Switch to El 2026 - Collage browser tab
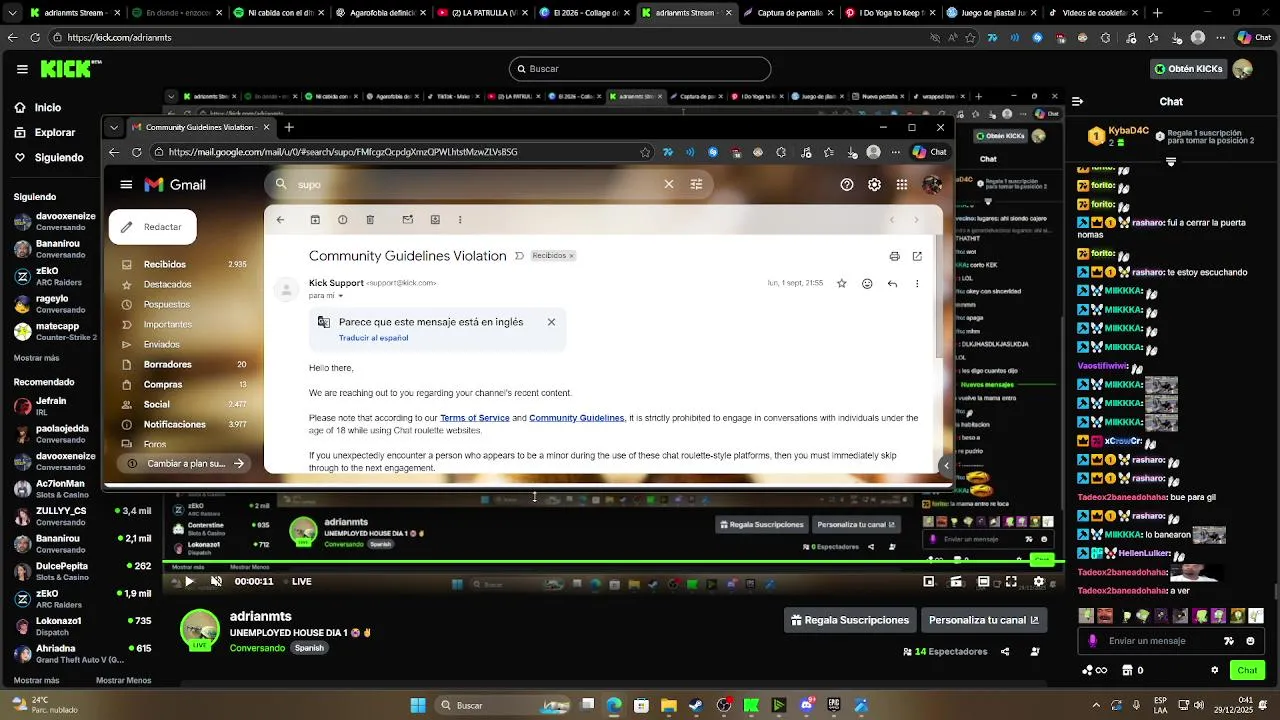 tap(584, 13)
